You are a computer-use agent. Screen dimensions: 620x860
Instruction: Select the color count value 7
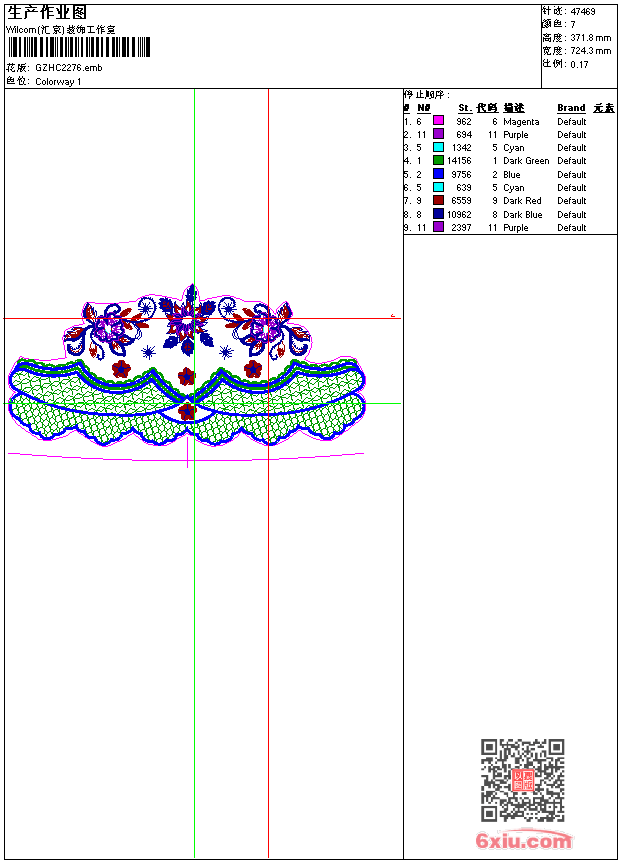pos(573,25)
